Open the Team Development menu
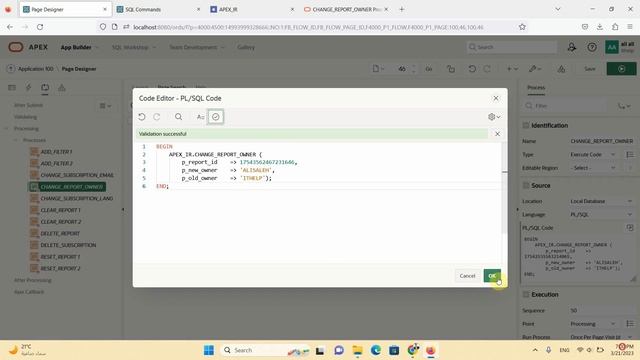 196,47
